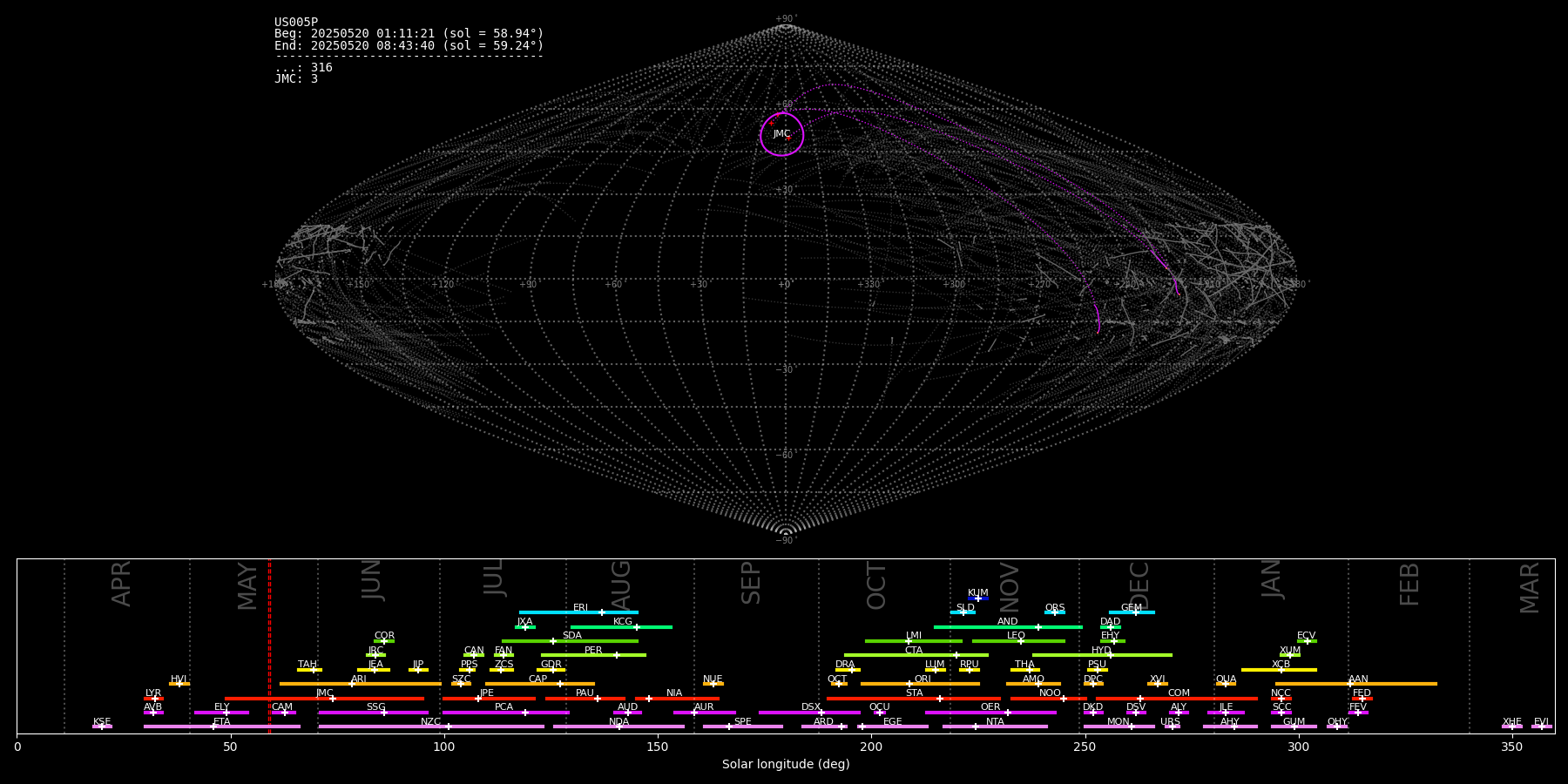Select the KSE shower label
The height and width of the screenshot is (784, 1568).
click(x=102, y=722)
